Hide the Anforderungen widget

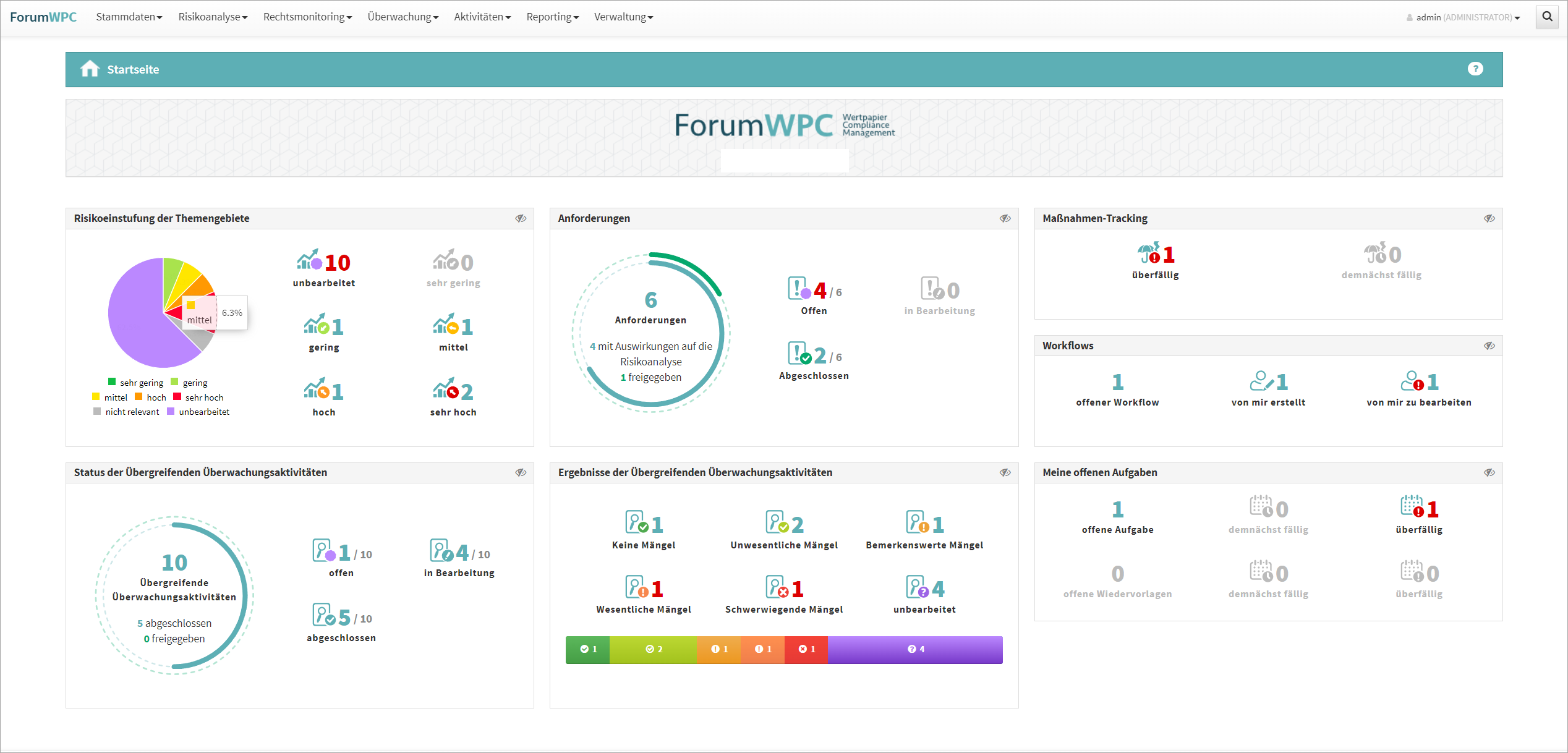pos(1005,218)
